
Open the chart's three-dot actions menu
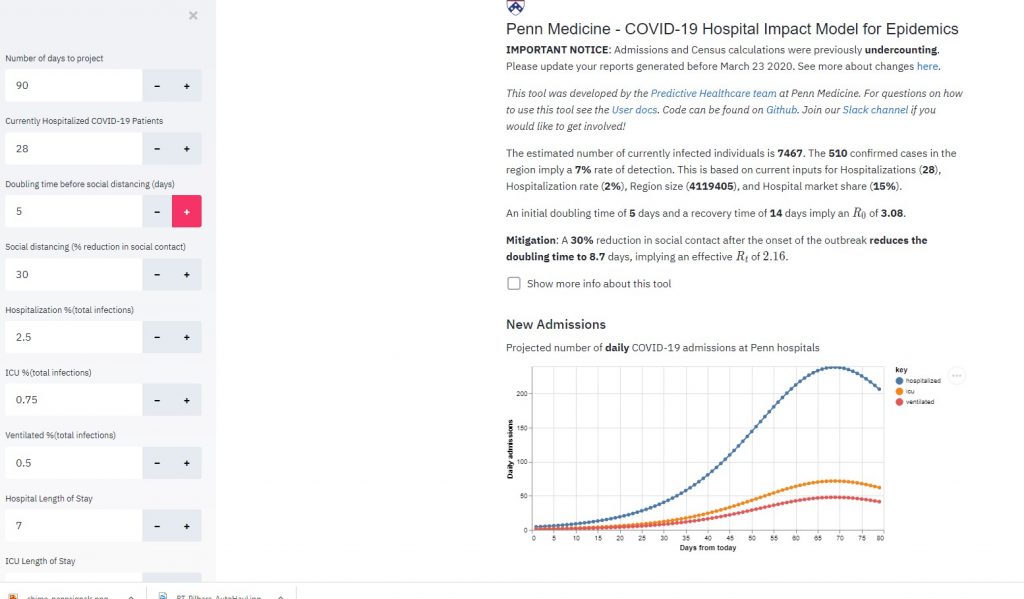pos(956,376)
